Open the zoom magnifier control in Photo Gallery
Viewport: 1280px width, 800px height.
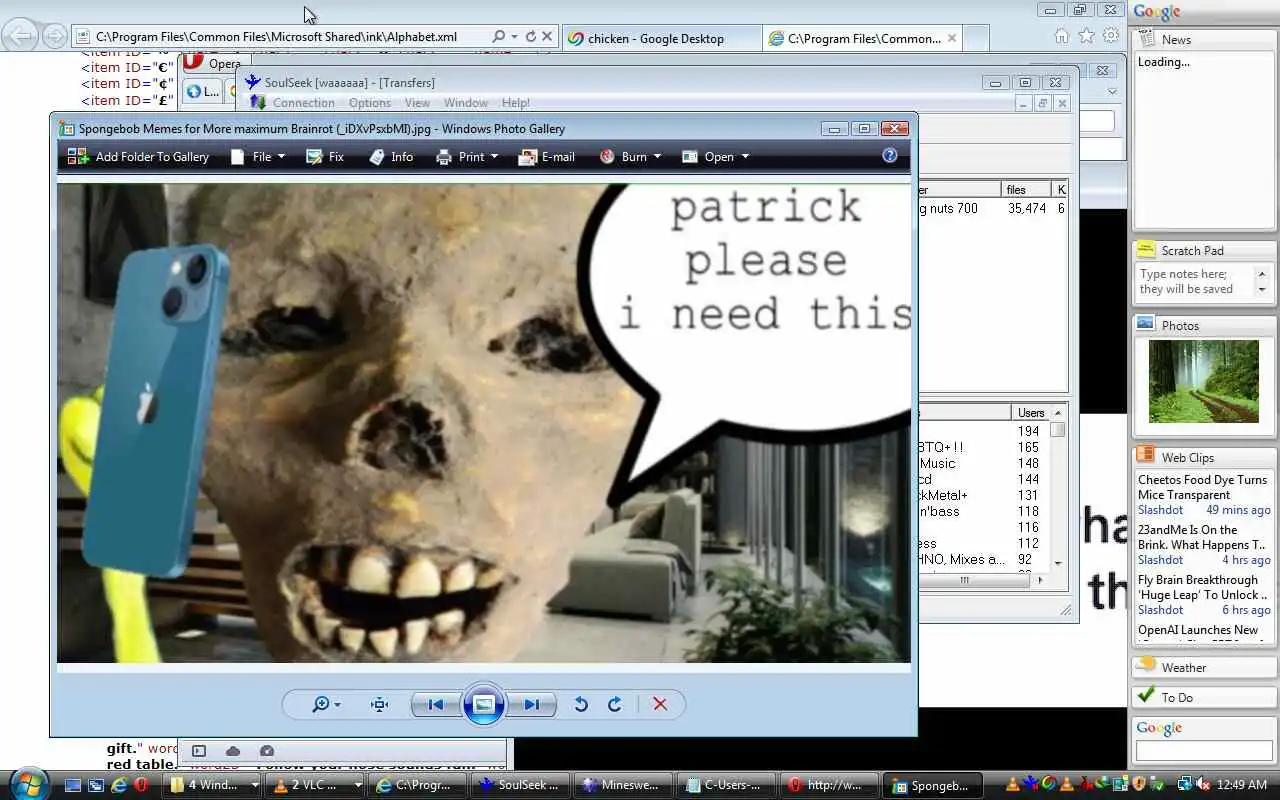[x=325, y=705]
